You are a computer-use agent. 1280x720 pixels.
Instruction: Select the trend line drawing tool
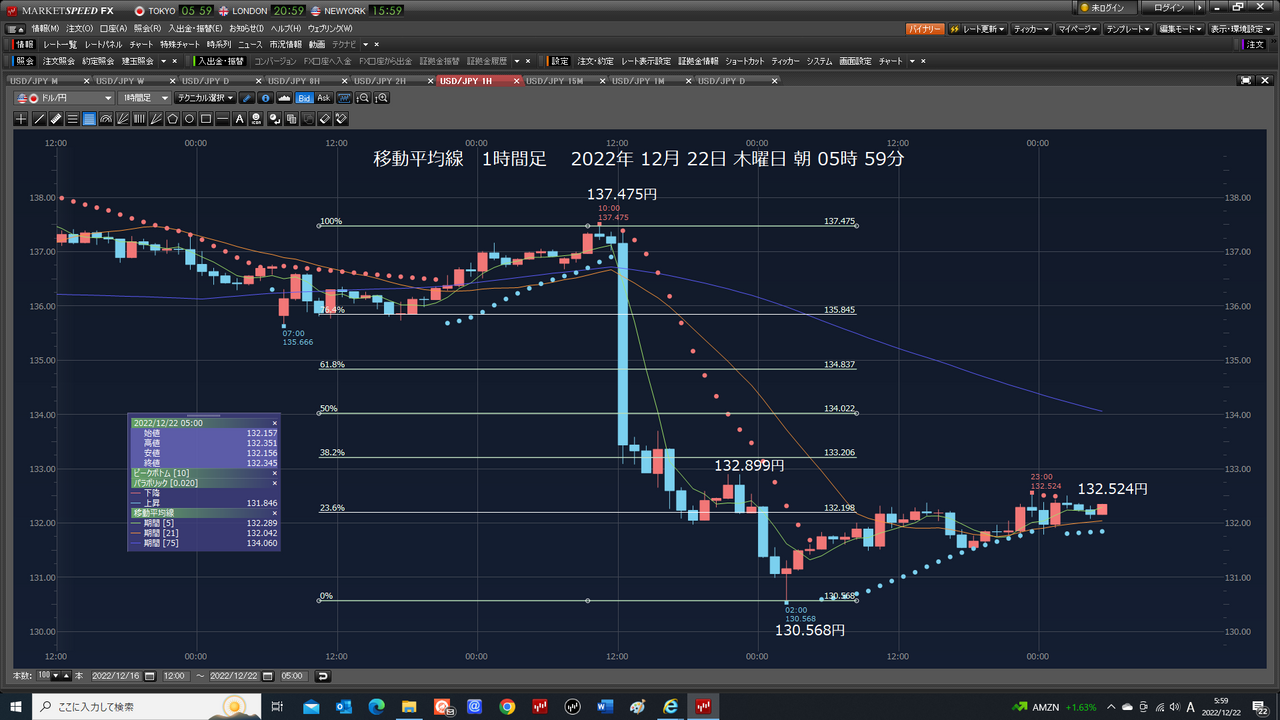[x=39, y=119]
